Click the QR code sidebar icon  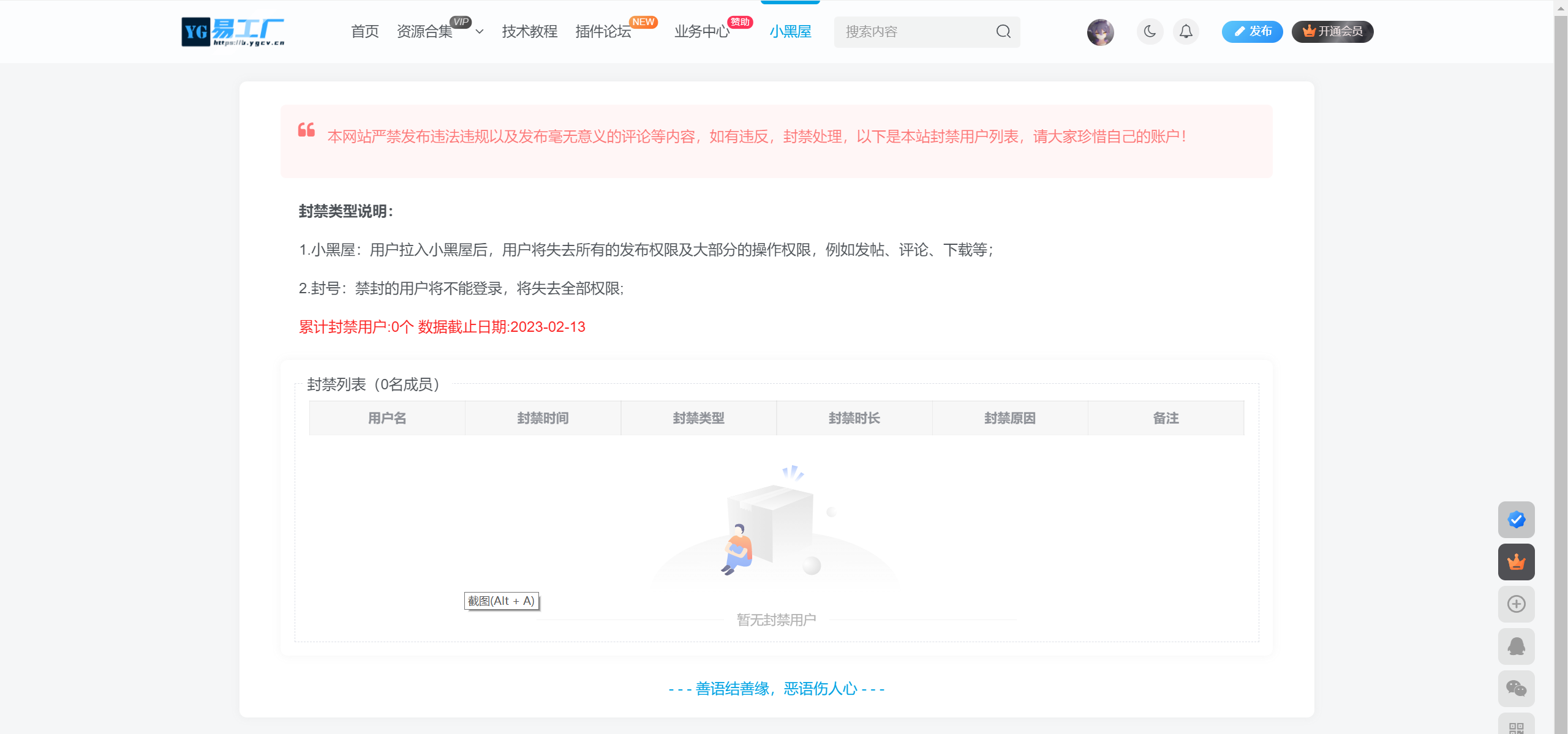tap(1516, 727)
